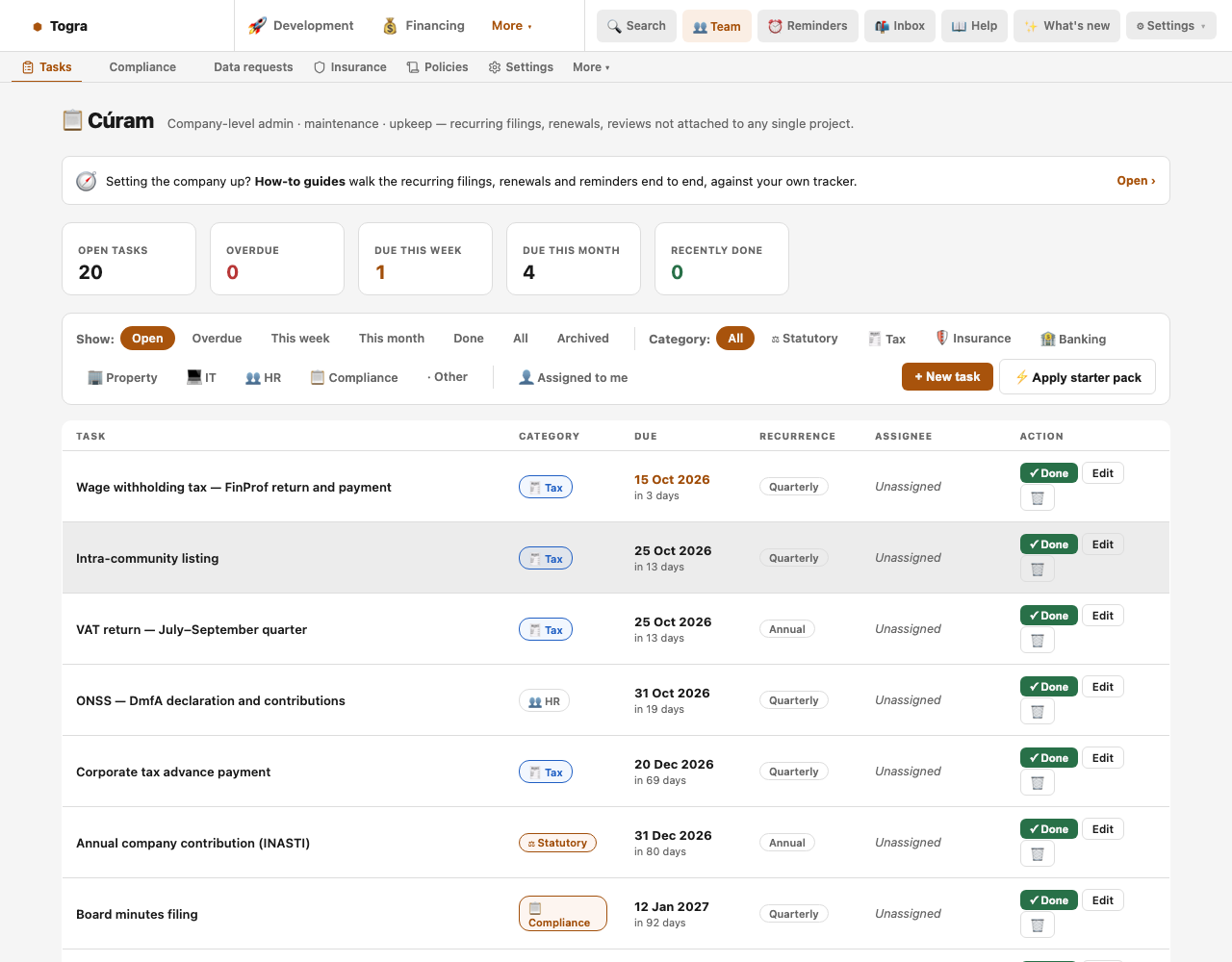Viewport: 1232px width, 962px height.
Task: Click trash icon for Intra-community listing
Action: (x=1038, y=570)
